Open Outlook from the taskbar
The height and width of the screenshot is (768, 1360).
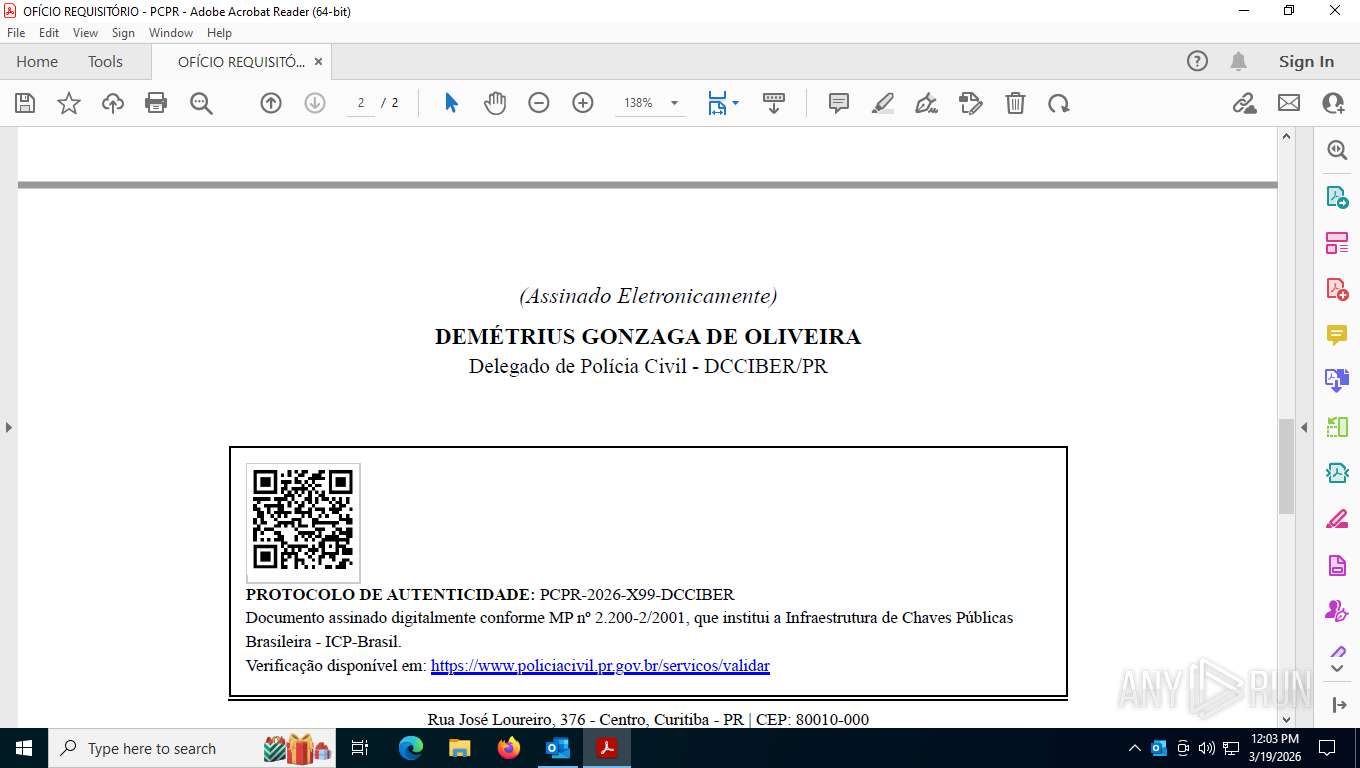tap(557, 748)
